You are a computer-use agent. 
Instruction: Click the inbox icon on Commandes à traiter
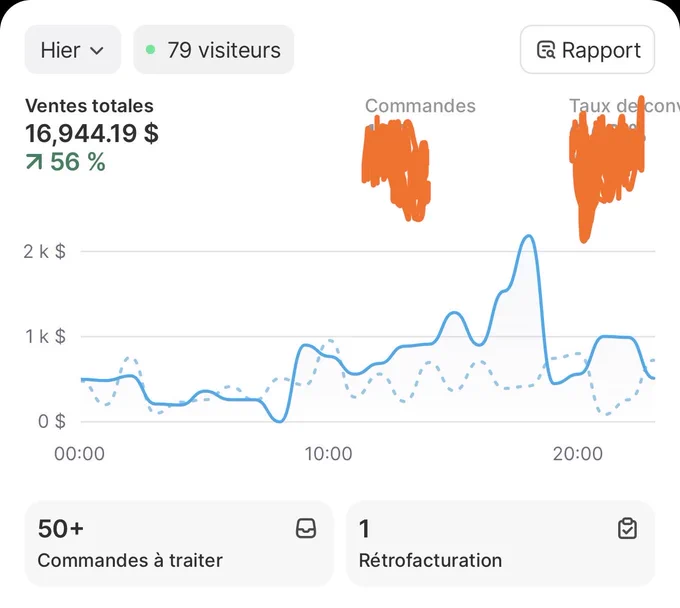(x=306, y=529)
